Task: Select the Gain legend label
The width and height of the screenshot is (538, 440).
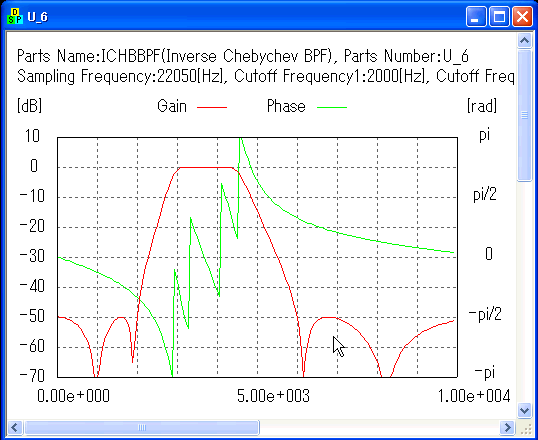Action: [172, 106]
